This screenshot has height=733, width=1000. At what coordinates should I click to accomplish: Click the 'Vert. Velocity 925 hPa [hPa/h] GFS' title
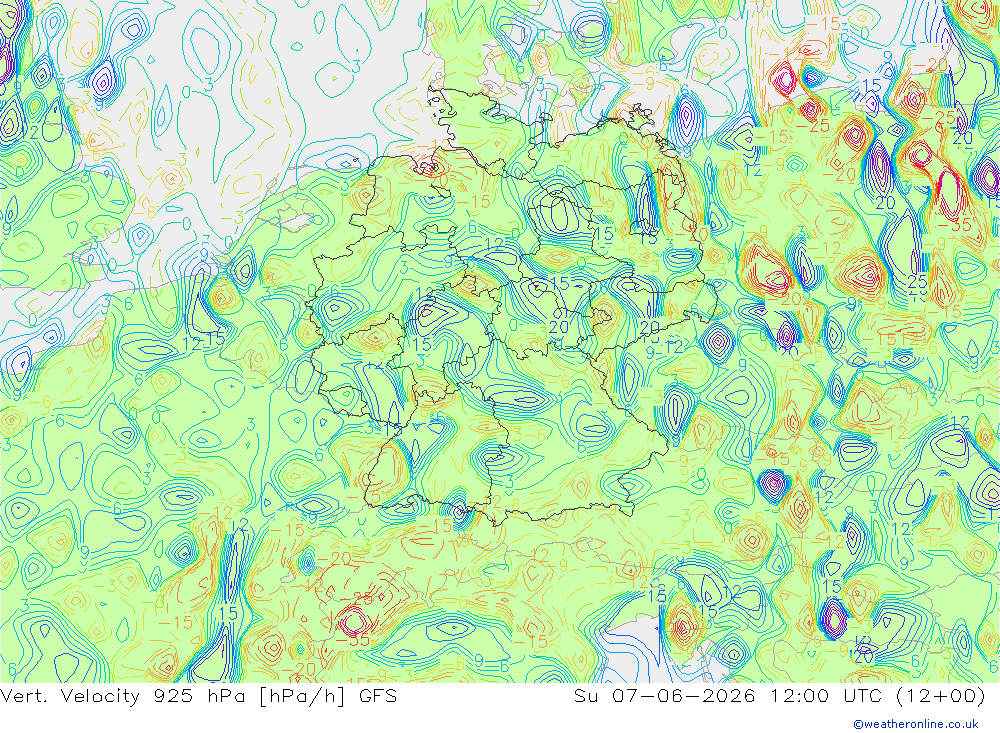tap(199, 696)
